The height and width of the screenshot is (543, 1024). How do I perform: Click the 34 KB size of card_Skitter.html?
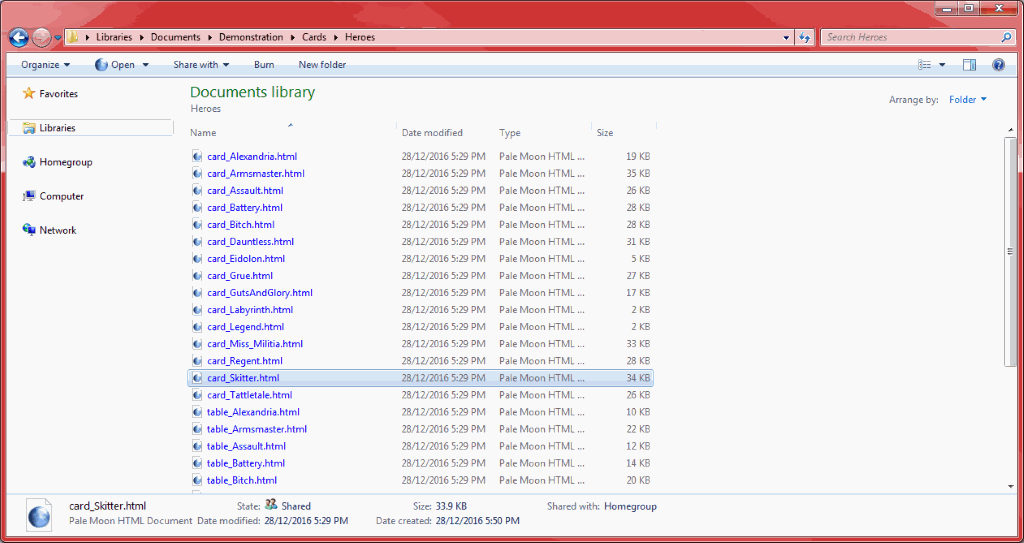(x=638, y=378)
